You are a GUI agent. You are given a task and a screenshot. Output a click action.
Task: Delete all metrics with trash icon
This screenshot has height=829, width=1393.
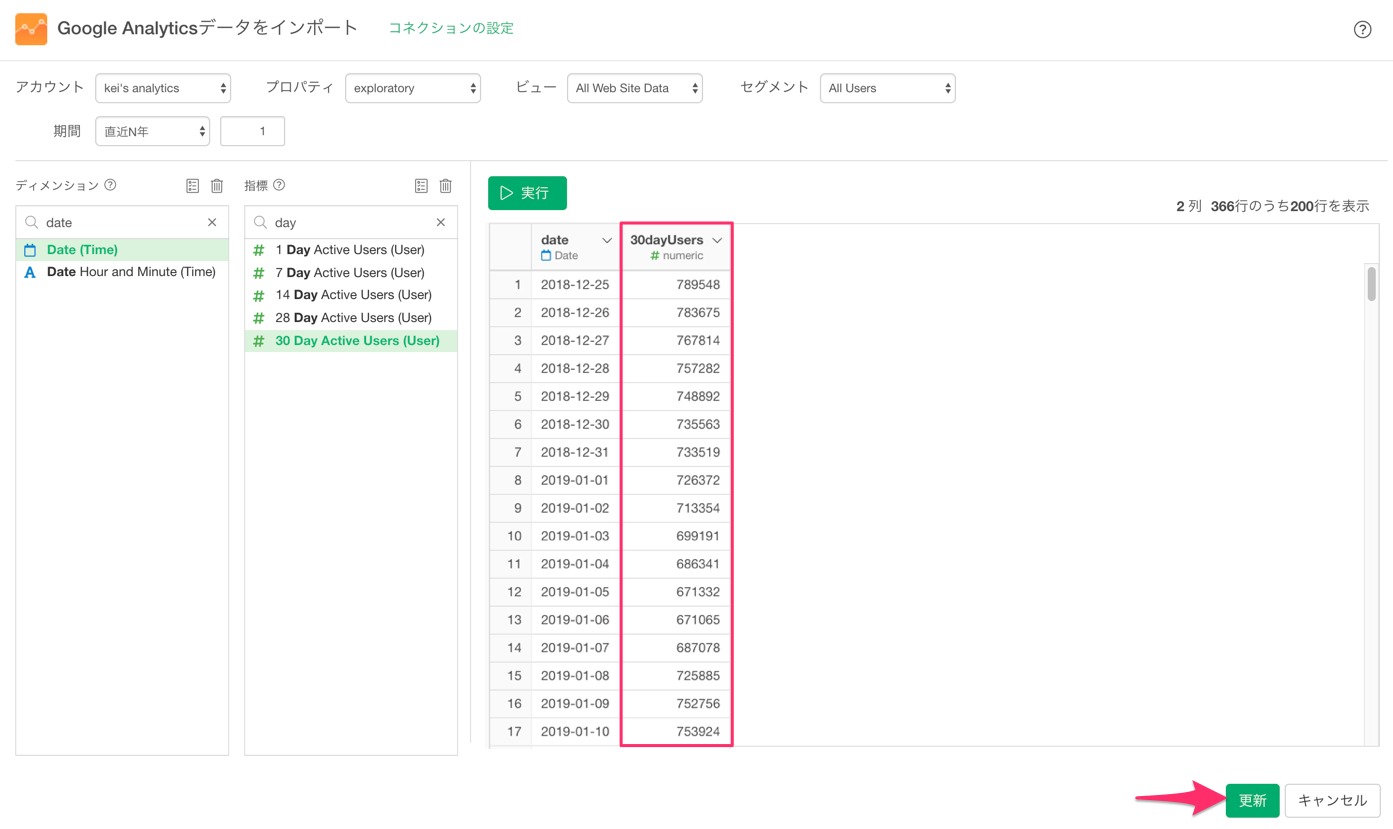click(446, 186)
